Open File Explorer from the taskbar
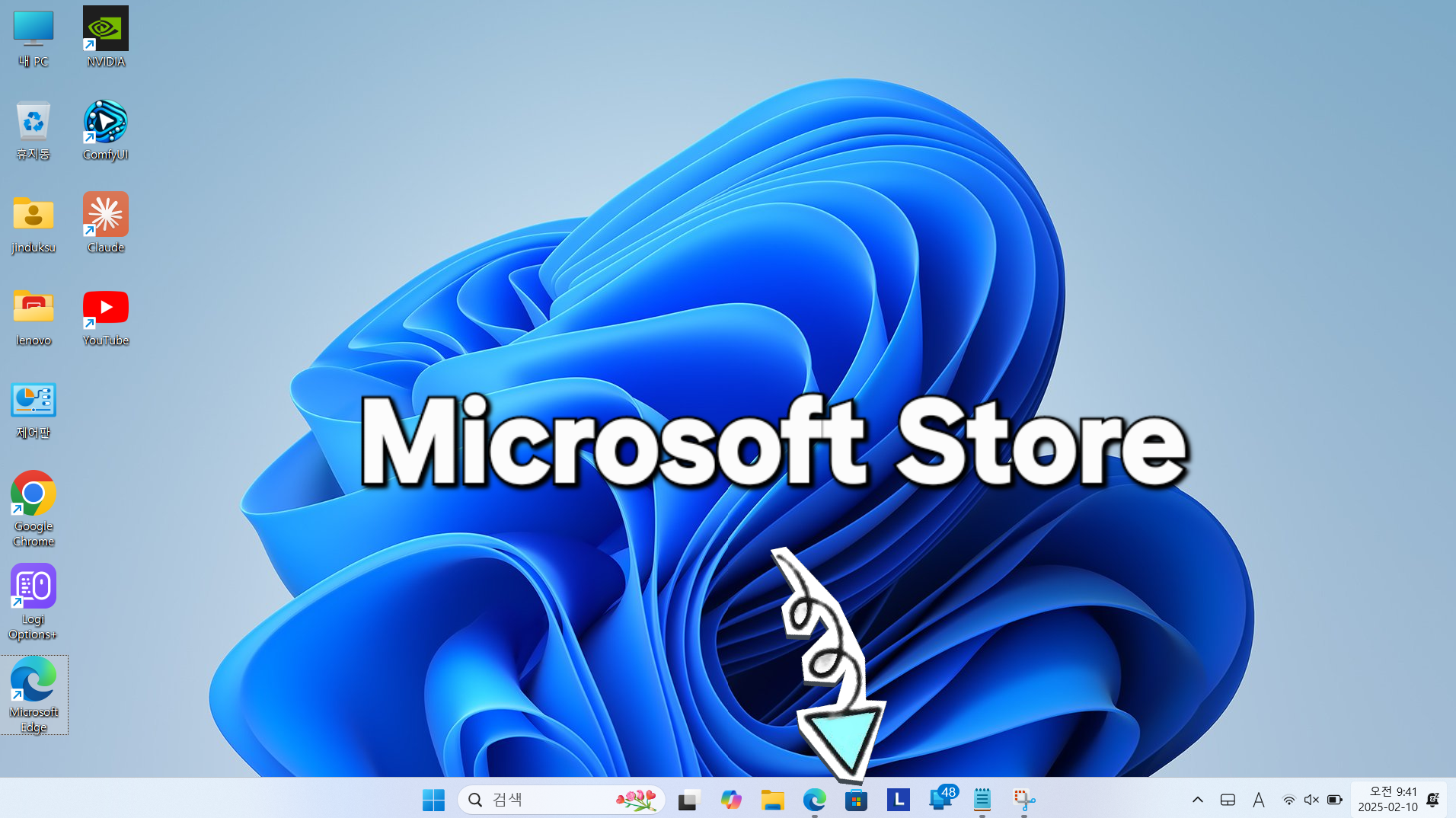1456x818 pixels. click(773, 800)
